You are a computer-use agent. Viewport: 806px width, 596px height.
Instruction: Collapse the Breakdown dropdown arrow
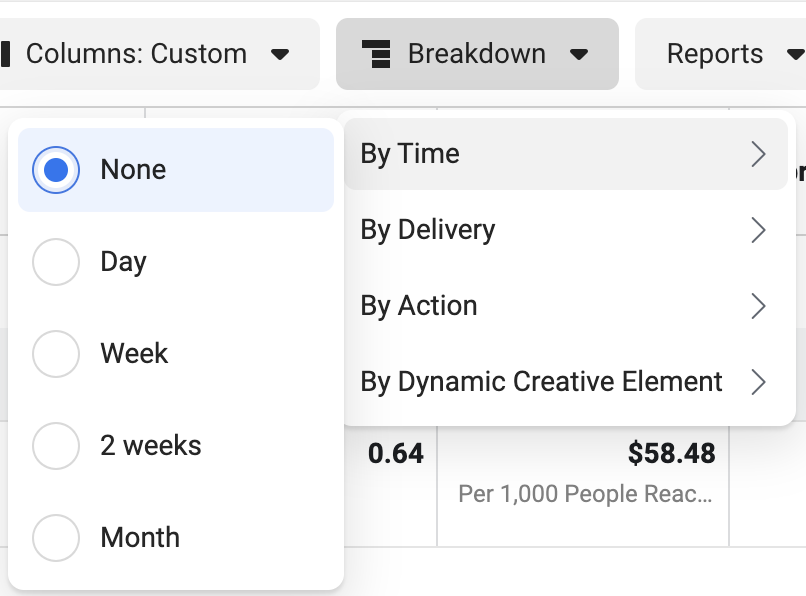tap(579, 54)
